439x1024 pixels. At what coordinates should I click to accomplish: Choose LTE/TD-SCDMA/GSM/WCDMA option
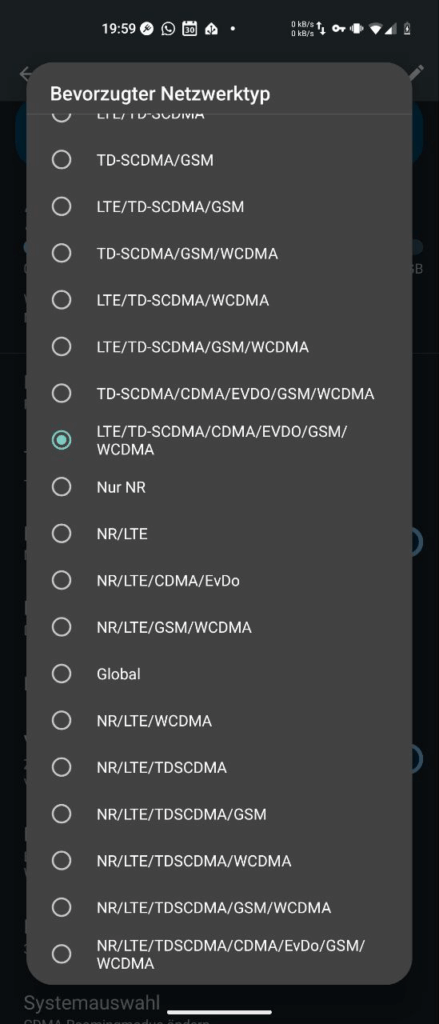point(219,347)
